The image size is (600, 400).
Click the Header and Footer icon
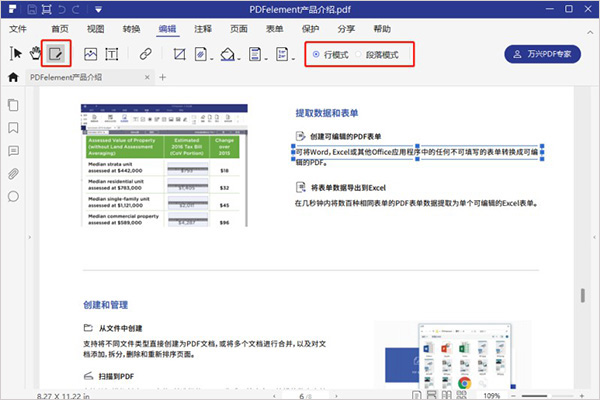255,54
